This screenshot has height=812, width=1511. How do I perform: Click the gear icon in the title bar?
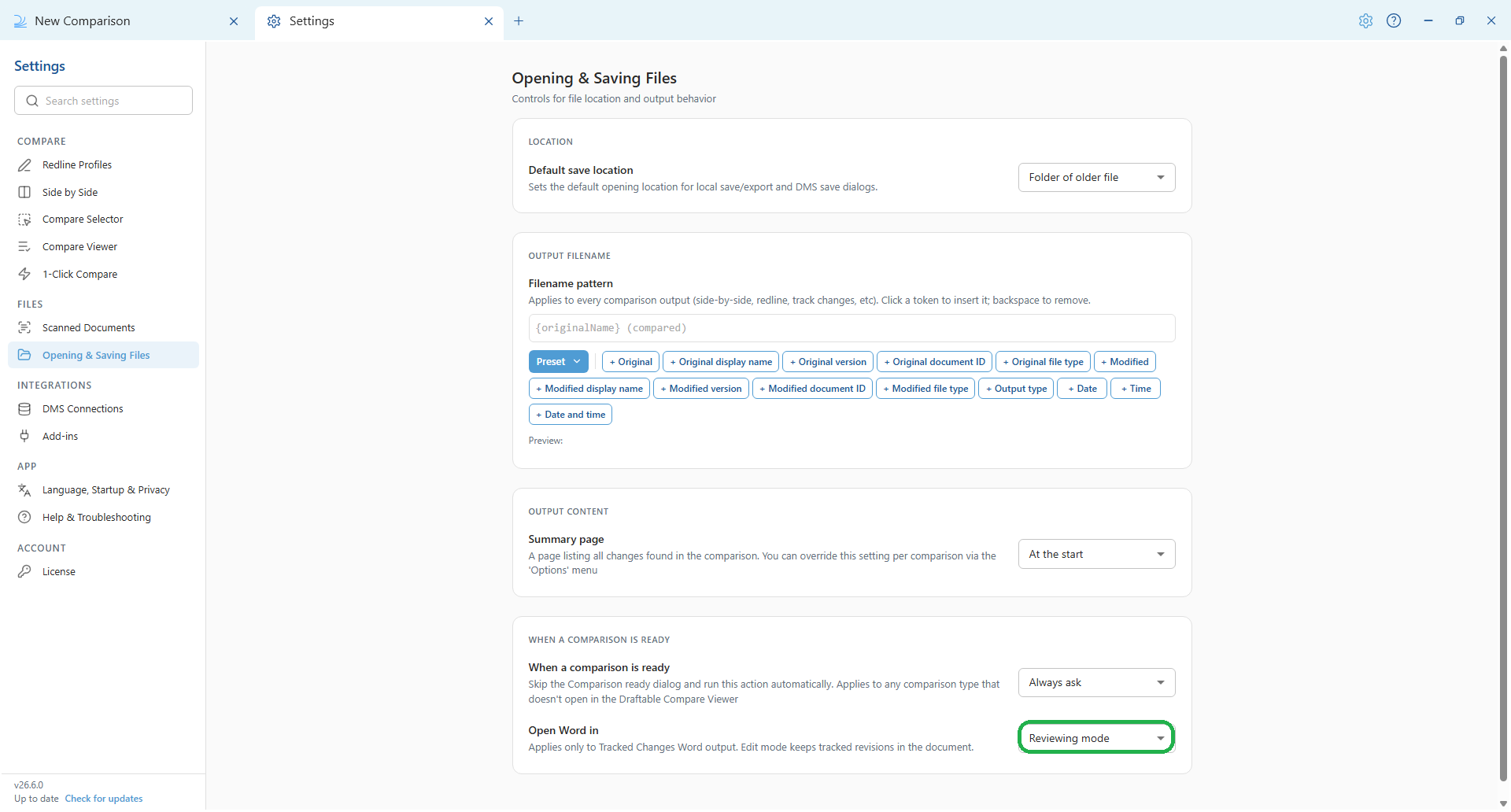pos(1365,21)
